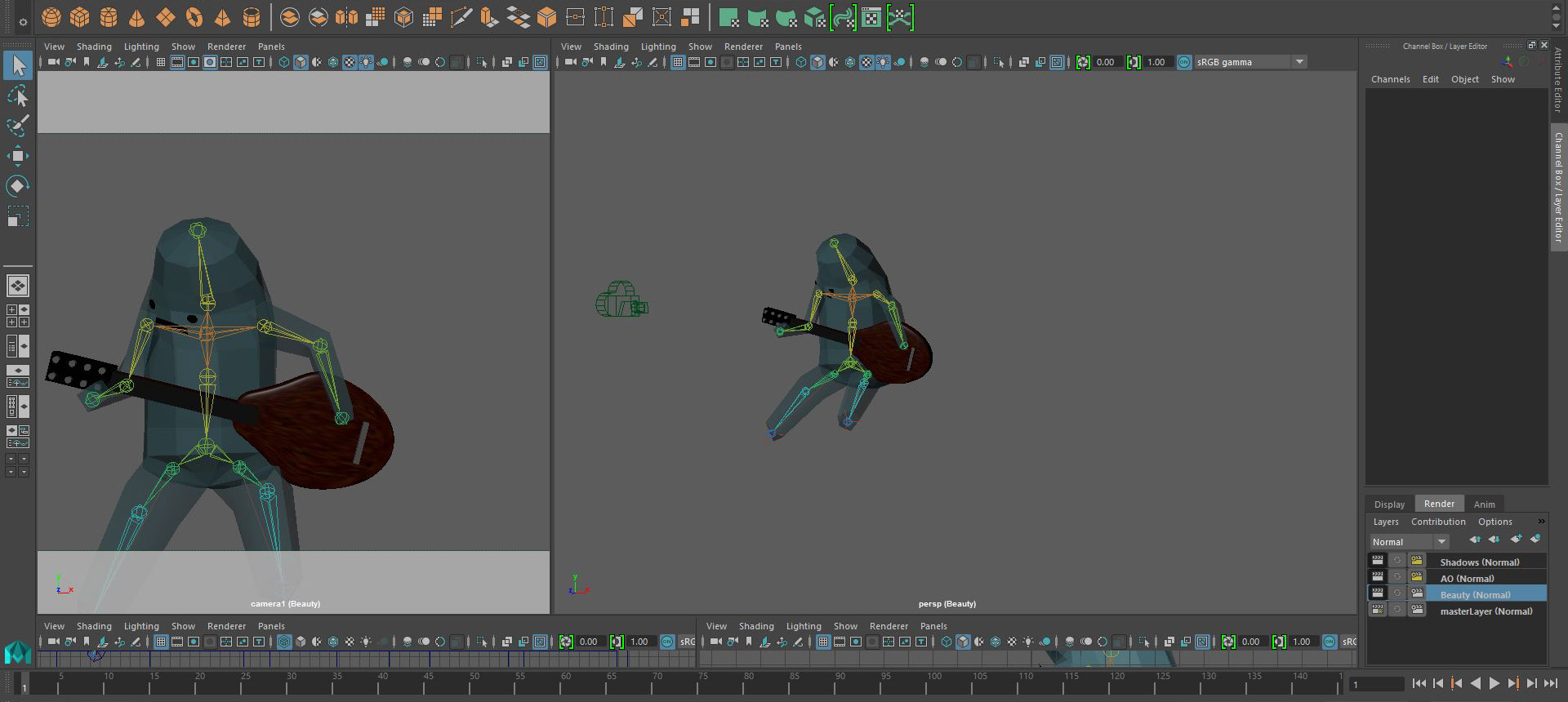The image size is (1568, 702).
Task: Open Channels menu in Channel Box
Action: tap(1390, 79)
